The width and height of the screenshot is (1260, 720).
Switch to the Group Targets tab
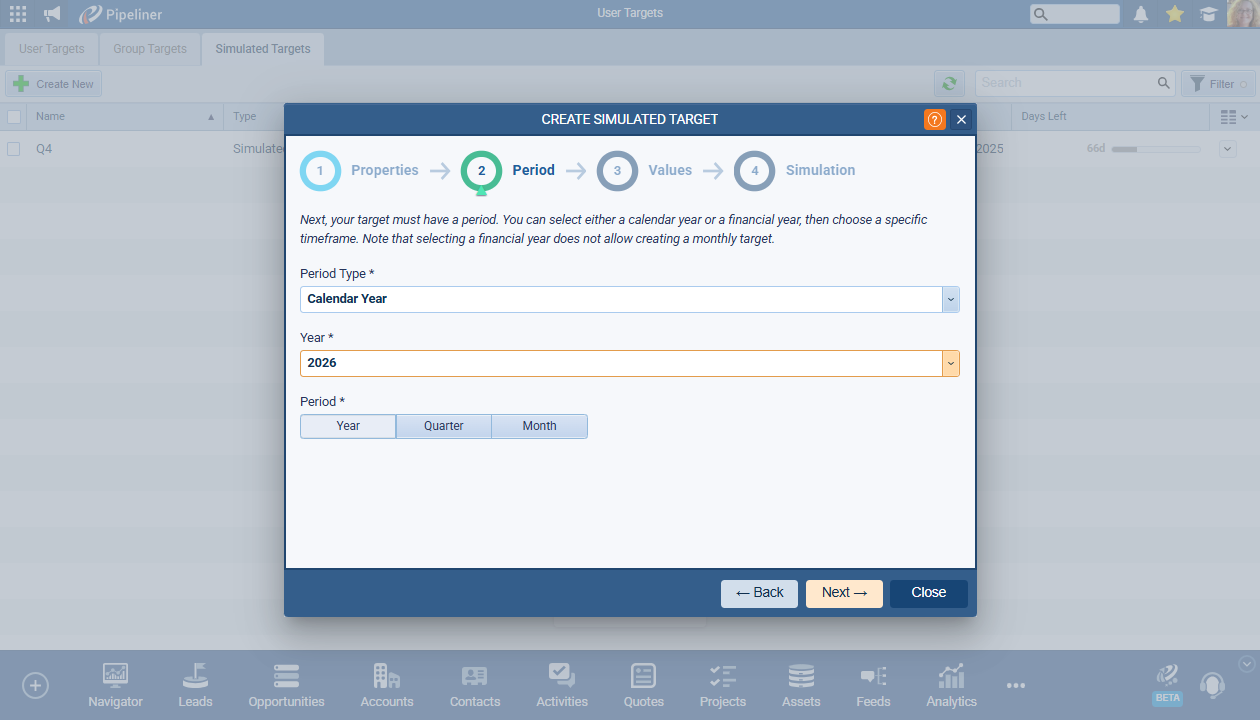click(150, 49)
